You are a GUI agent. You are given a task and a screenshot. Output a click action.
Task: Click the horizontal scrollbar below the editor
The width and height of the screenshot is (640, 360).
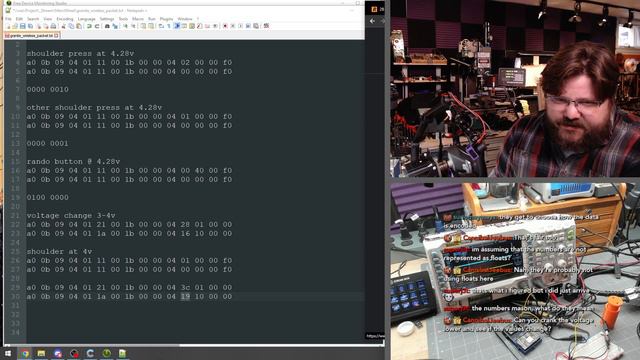coord(194,345)
